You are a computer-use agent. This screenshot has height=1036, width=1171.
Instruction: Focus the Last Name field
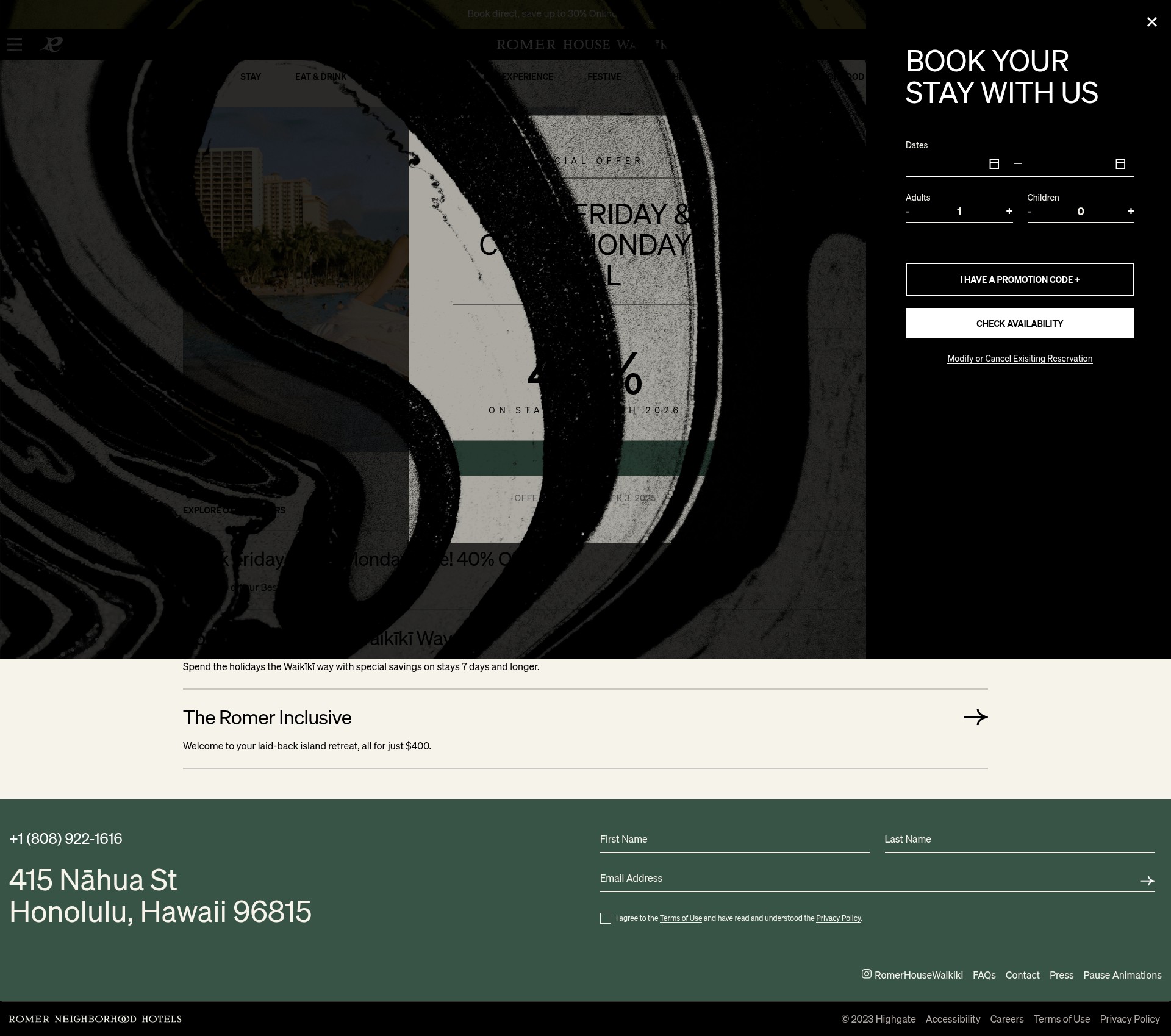(x=1019, y=840)
